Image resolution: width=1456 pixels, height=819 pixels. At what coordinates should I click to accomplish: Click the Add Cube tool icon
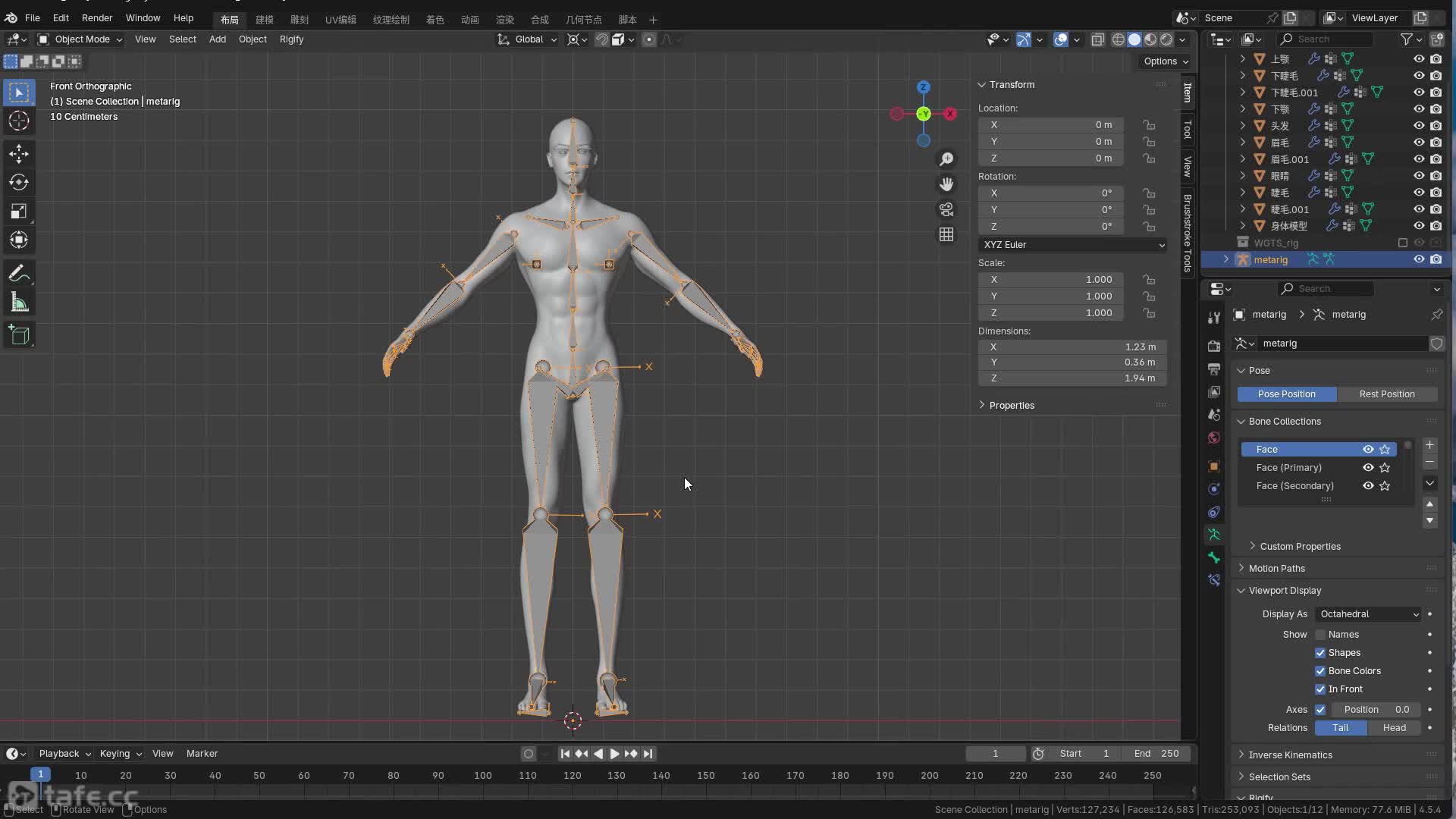pos(19,335)
